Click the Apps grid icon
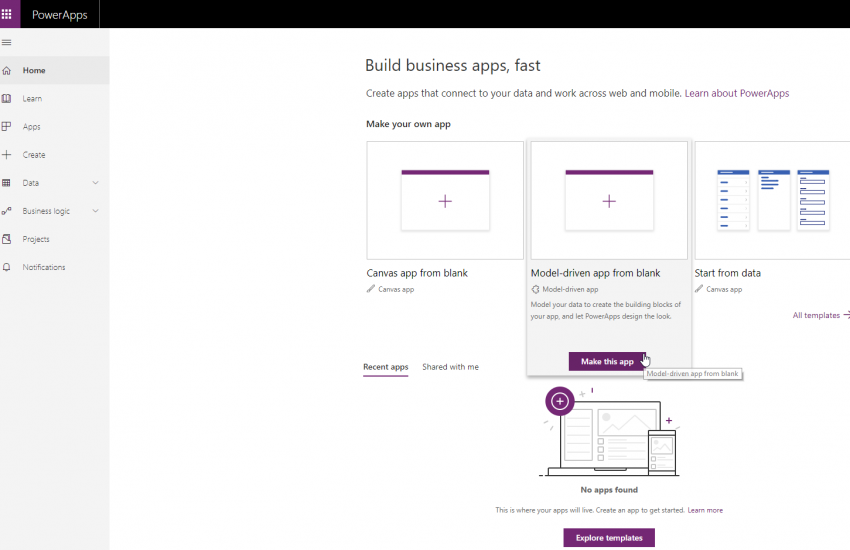 click(x=7, y=126)
